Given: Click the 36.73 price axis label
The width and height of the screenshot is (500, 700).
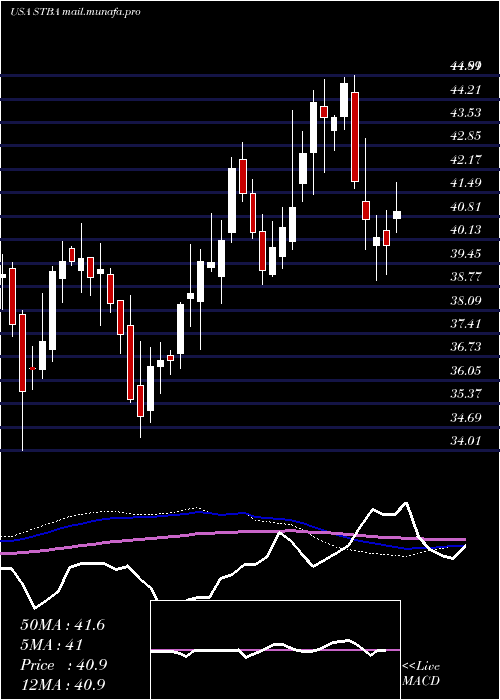Looking at the screenshot, I should tap(466, 347).
